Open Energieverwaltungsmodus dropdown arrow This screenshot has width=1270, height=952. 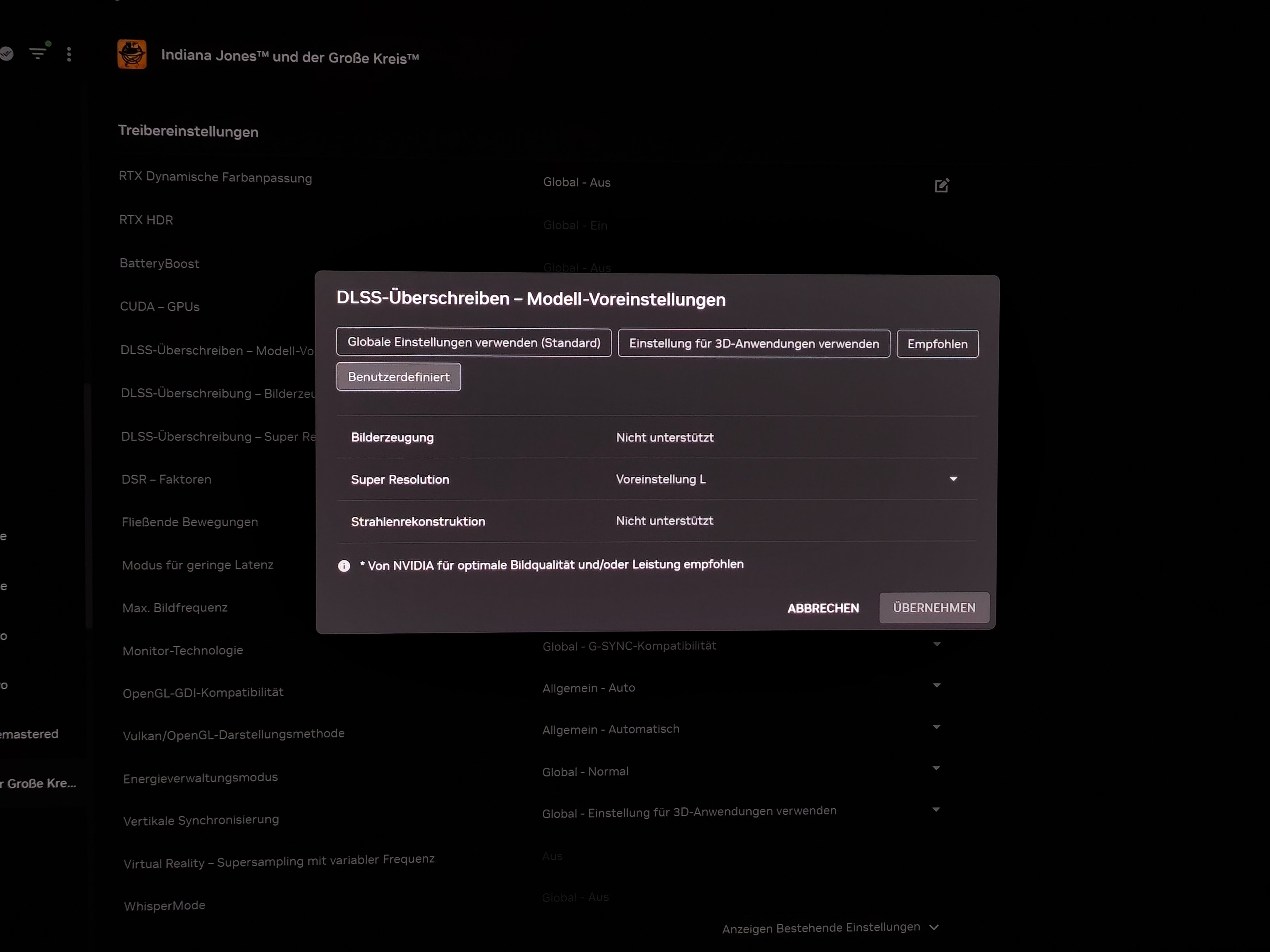coord(936,768)
